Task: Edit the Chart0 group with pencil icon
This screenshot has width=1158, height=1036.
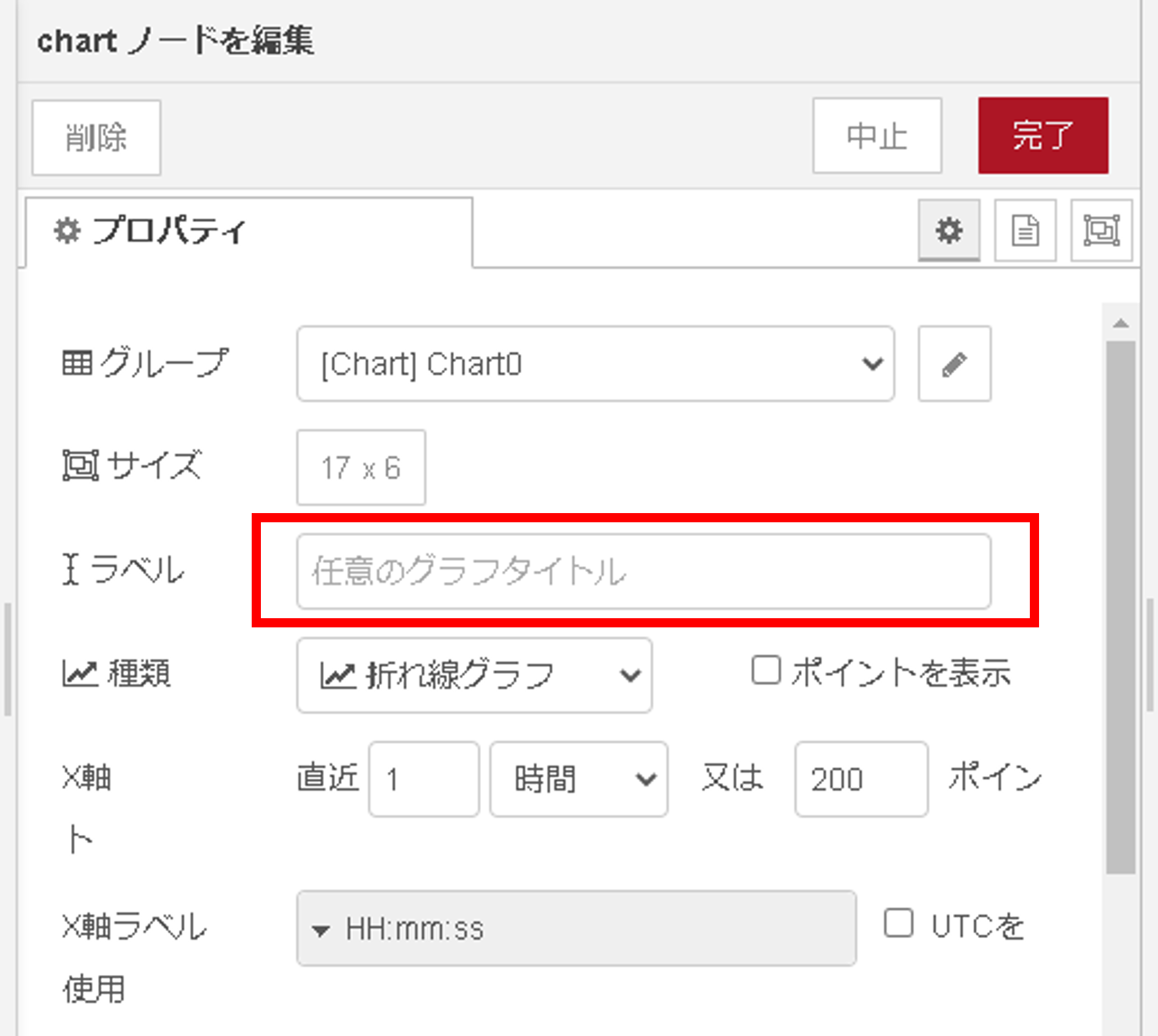Action: click(954, 363)
